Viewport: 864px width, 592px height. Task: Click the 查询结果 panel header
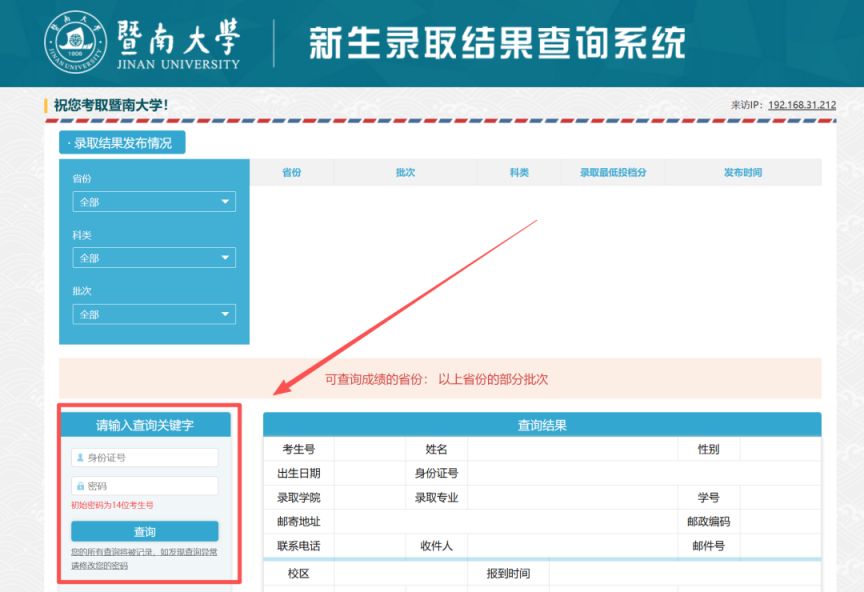coord(542,425)
